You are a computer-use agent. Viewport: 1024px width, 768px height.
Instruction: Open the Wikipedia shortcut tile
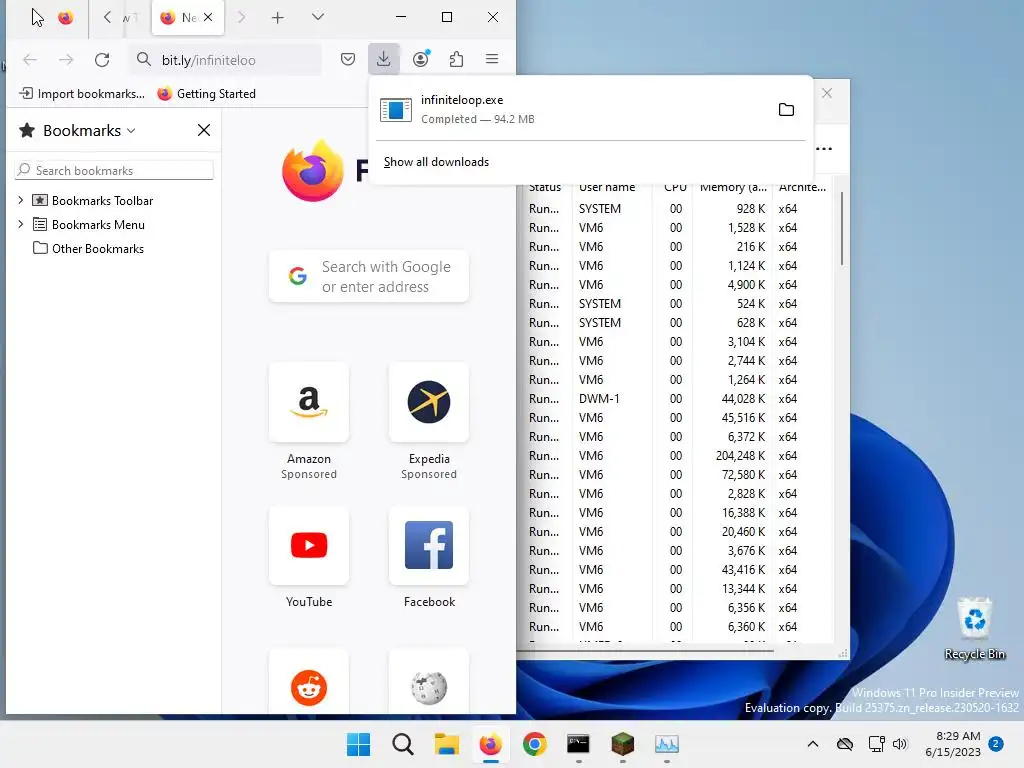(429, 682)
